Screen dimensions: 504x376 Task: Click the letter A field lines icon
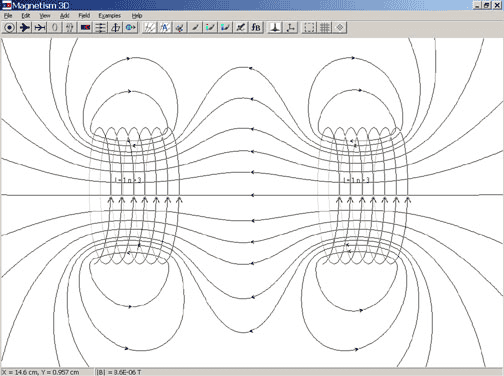coord(164,28)
